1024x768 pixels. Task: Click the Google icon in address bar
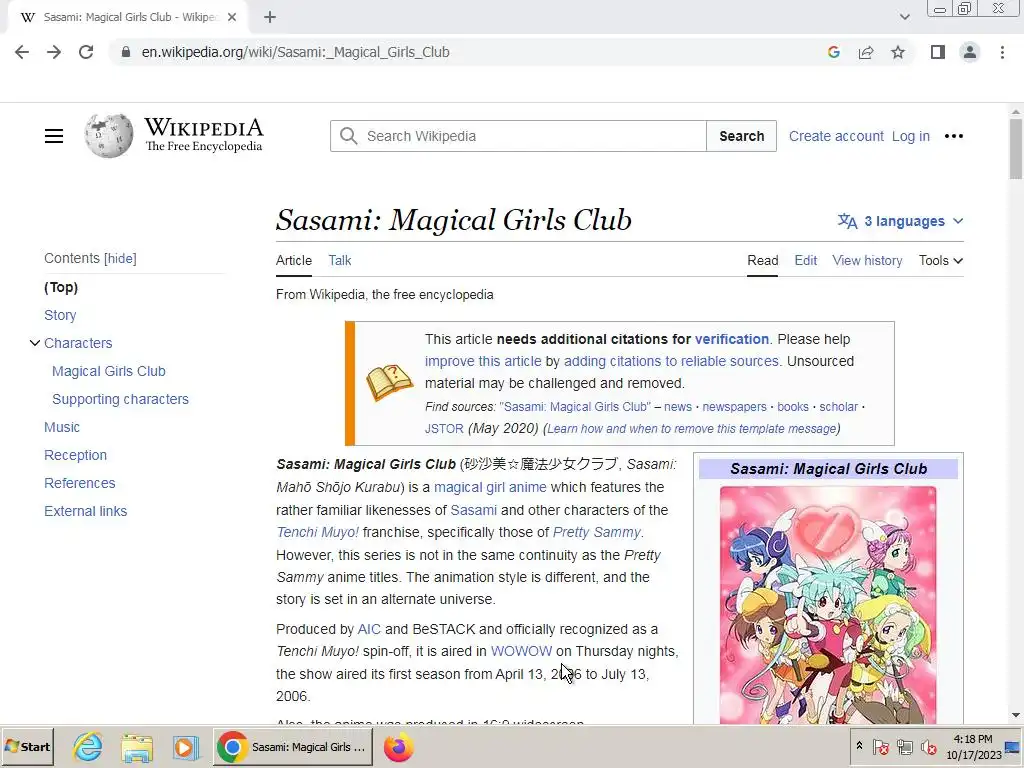coord(833,52)
